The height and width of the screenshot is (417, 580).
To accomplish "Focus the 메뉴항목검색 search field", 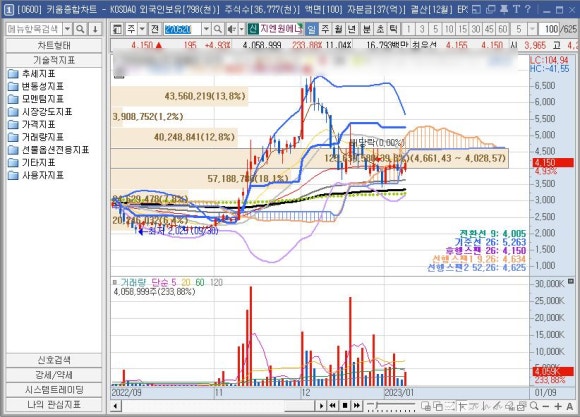I will pyautogui.click(x=34, y=29).
